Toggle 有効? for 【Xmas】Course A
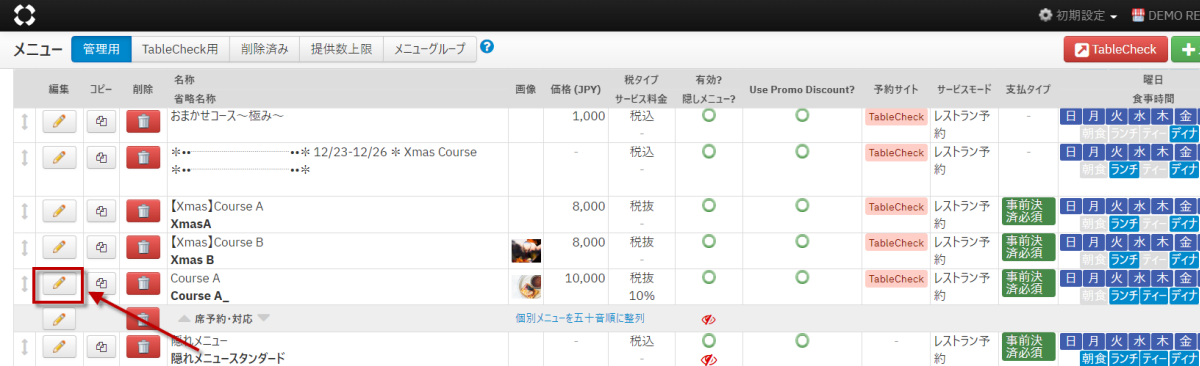1200x366 pixels. point(709,205)
